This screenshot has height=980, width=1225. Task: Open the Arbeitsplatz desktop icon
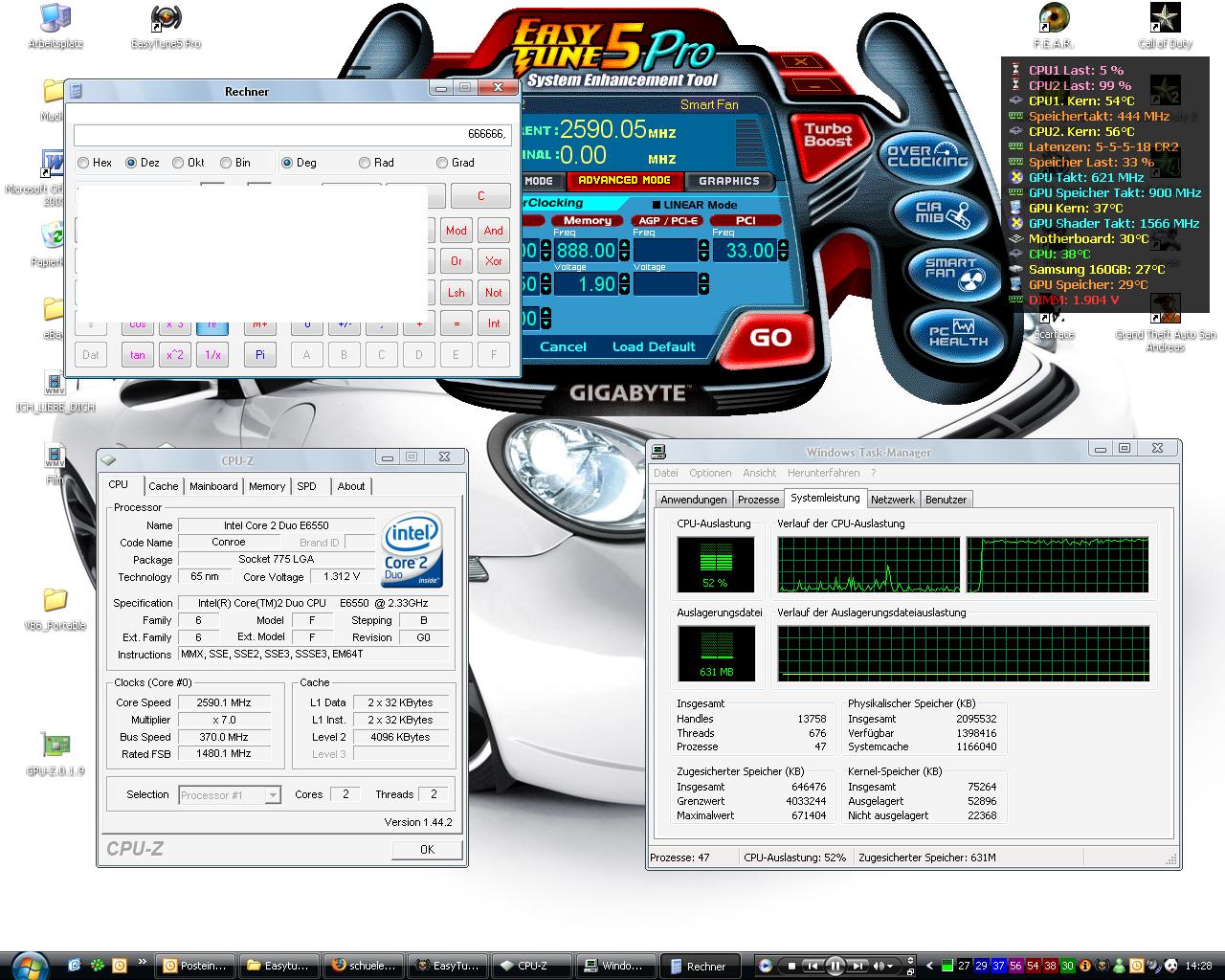(56, 27)
